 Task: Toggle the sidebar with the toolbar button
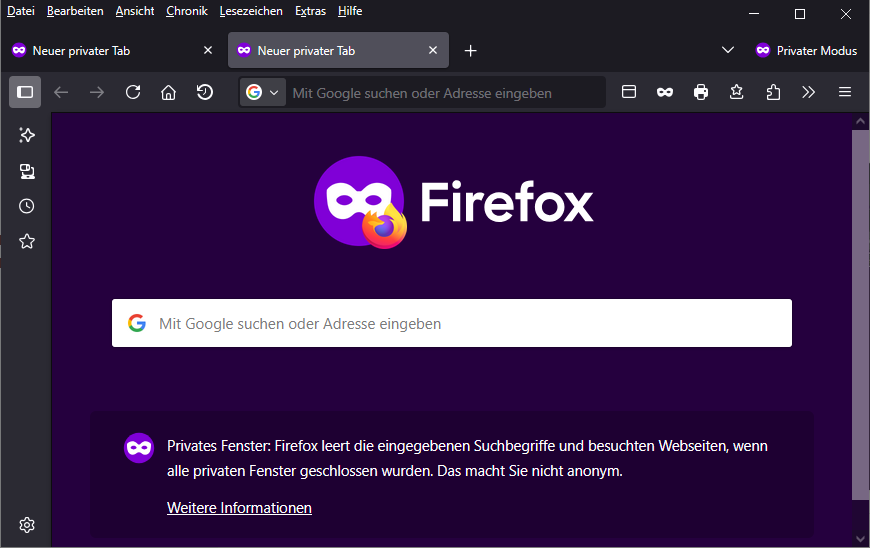tap(25, 92)
